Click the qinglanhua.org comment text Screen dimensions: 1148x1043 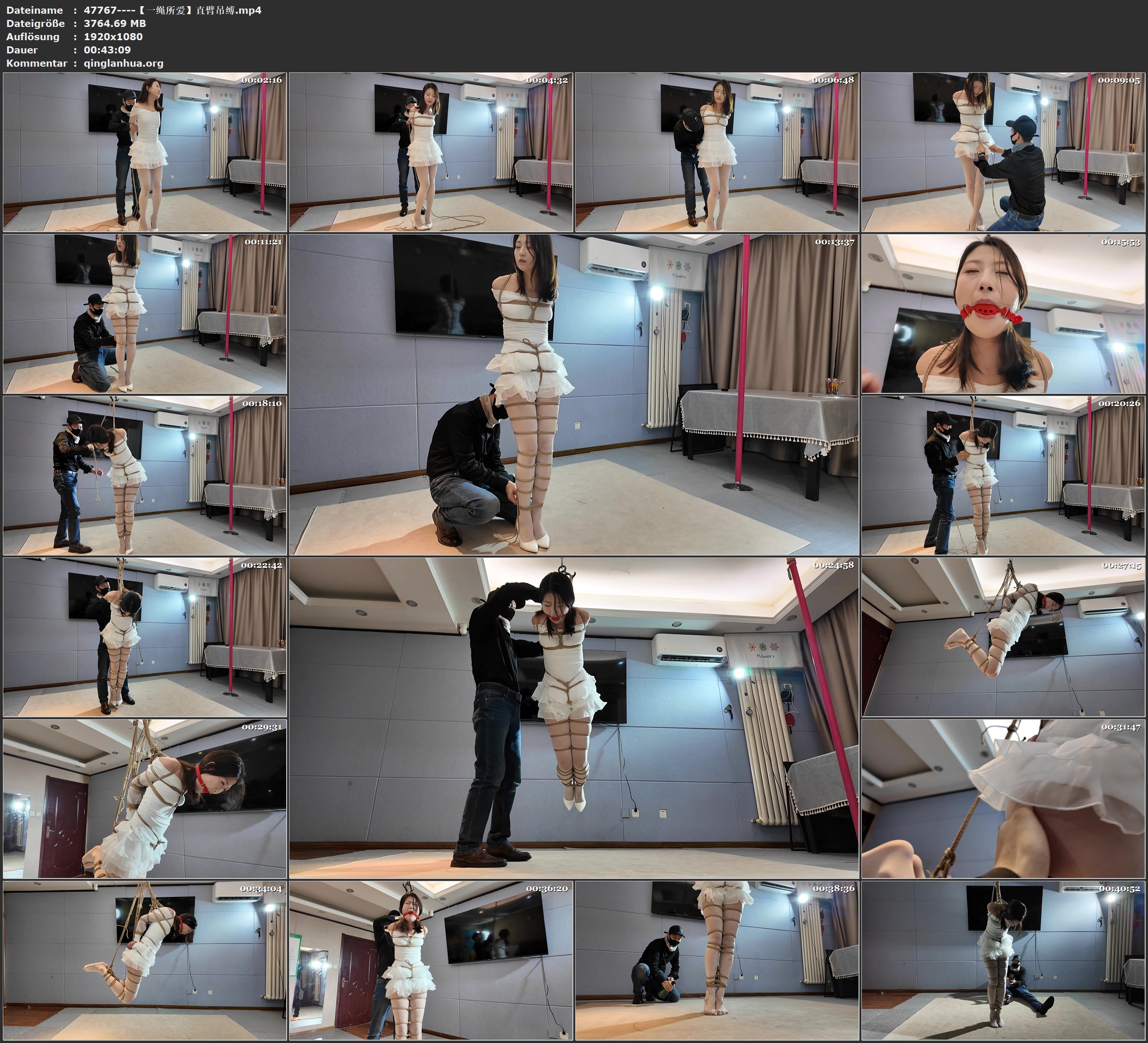pyautogui.click(x=123, y=63)
